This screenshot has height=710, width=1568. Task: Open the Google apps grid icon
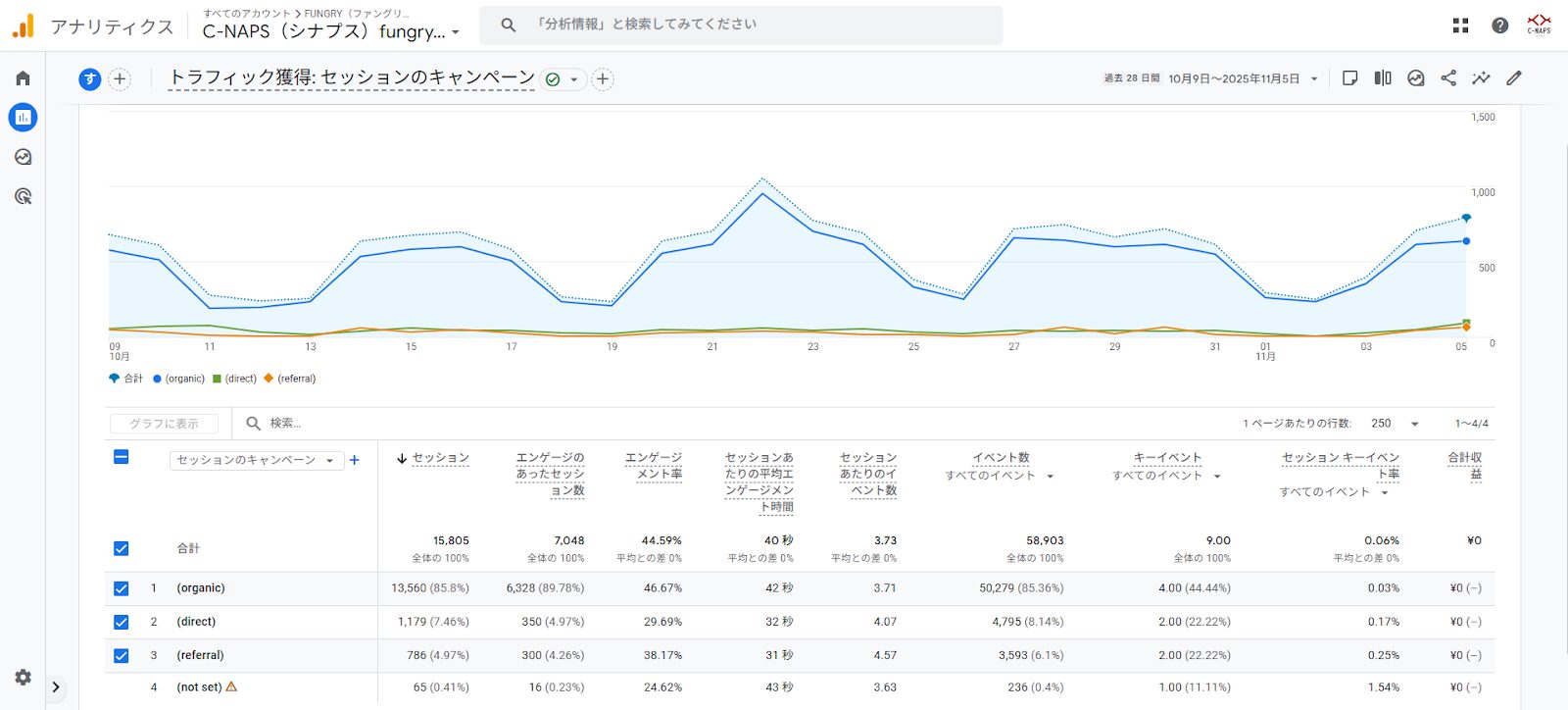(x=1460, y=25)
